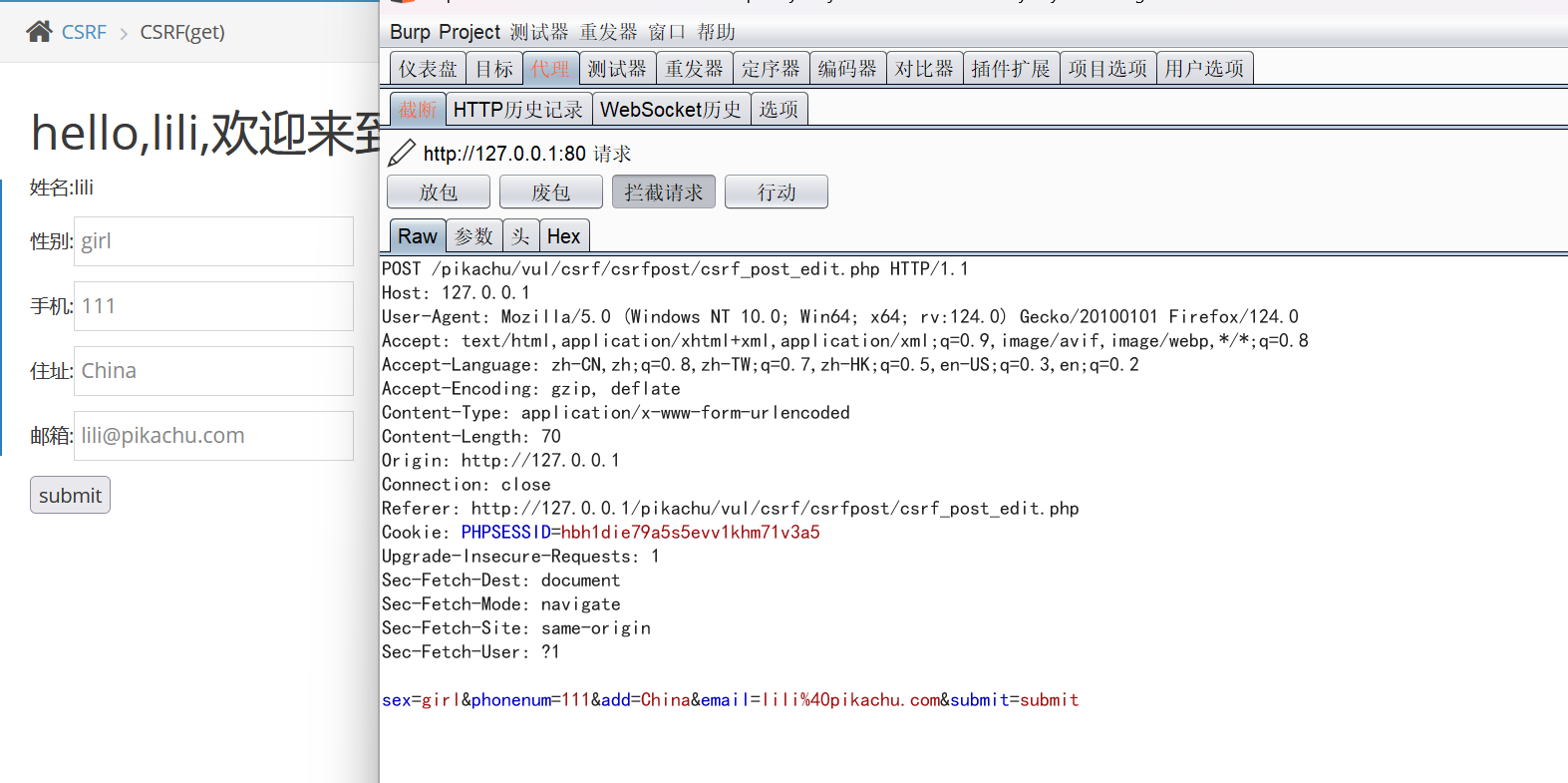This screenshot has height=783, width=1568.
Task: Click the request body parameters line
Action: [x=731, y=700]
